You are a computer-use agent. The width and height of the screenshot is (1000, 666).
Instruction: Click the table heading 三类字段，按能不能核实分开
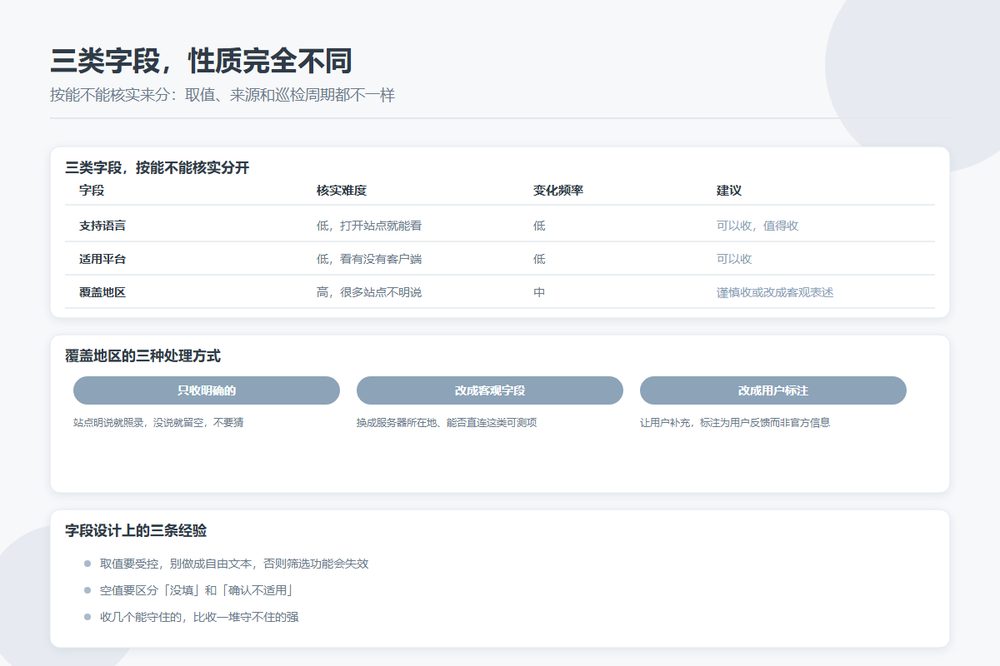pyautogui.click(x=157, y=168)
